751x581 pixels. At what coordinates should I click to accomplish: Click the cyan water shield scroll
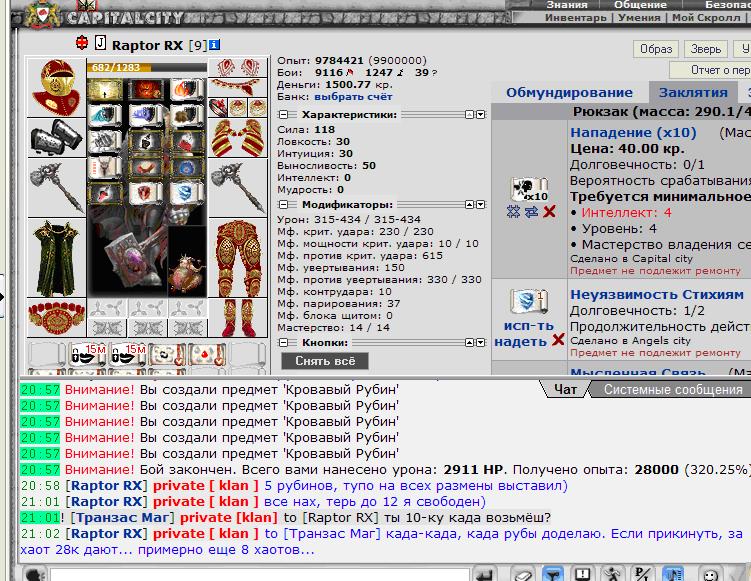coord(104,115)
